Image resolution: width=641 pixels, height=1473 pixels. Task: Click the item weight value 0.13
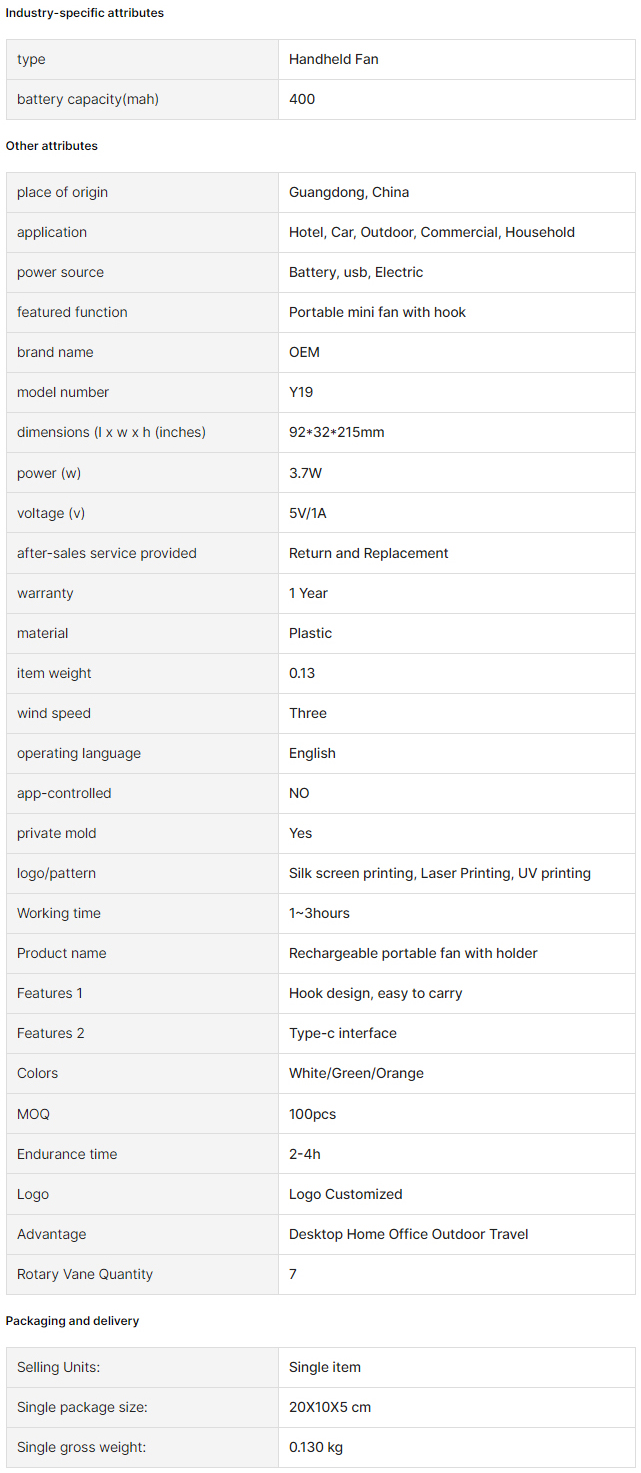(x=302, y=673)
